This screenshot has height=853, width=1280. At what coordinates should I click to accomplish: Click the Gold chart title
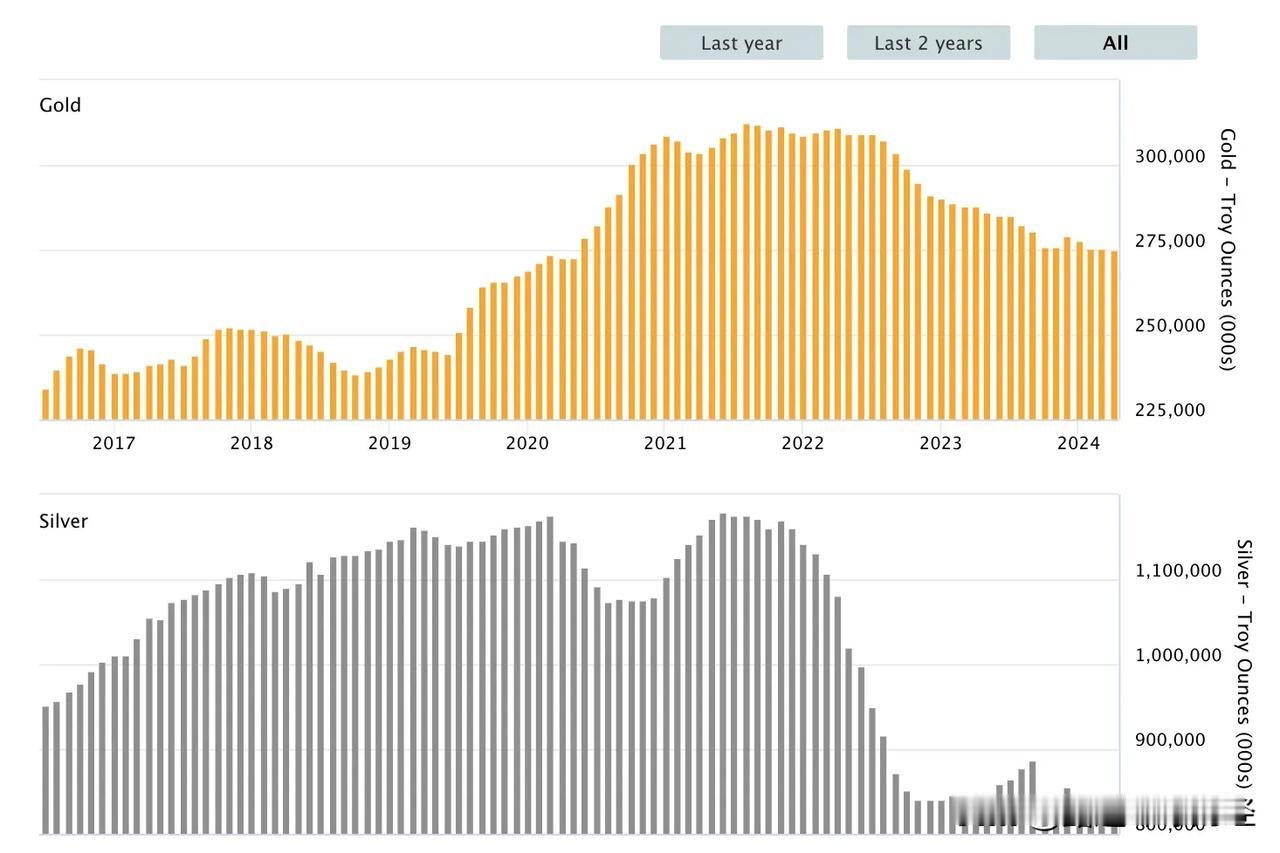pos(60,105)
